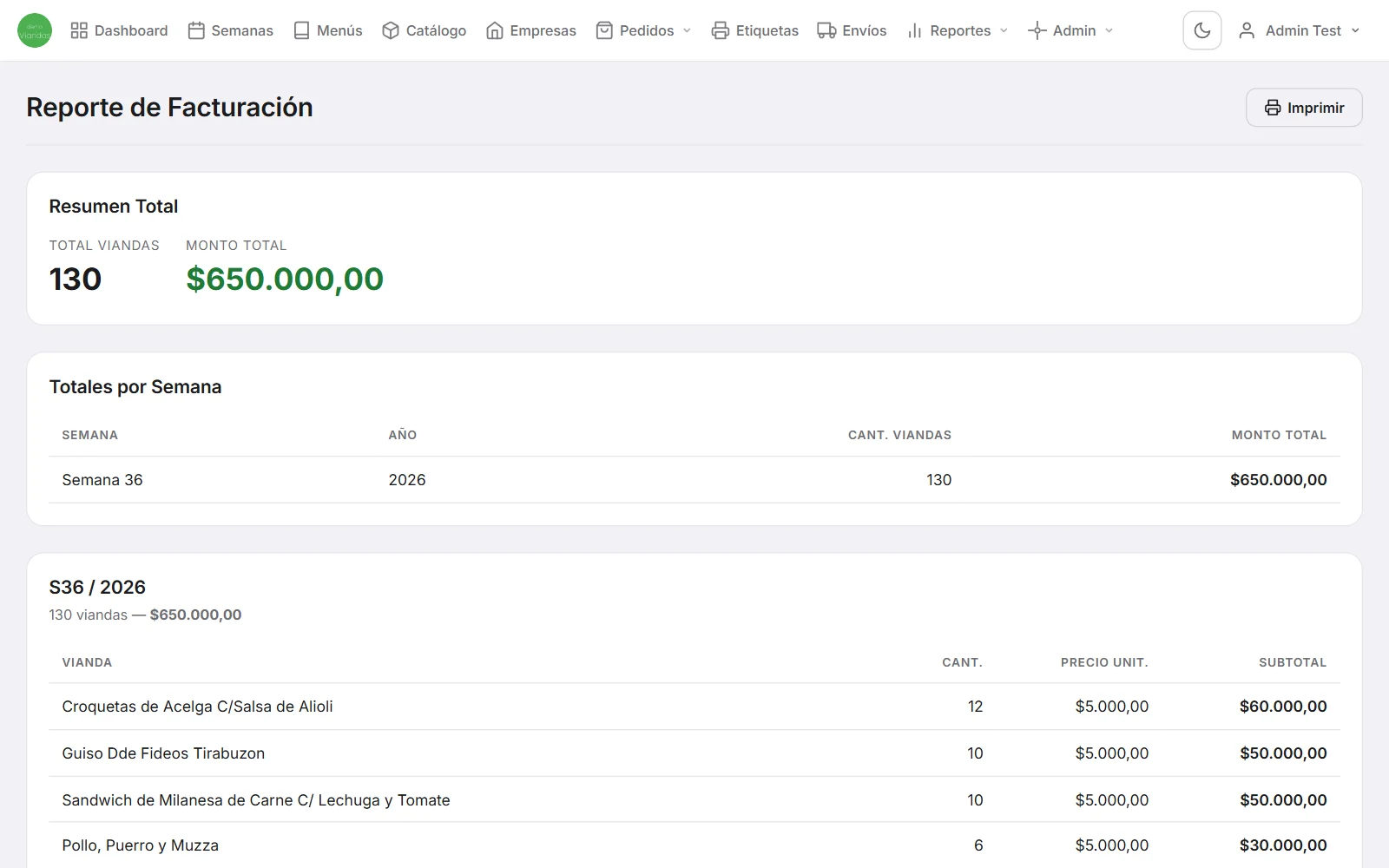Open the Menús navigation label
1389x868 pixels.
pos(339,30)
